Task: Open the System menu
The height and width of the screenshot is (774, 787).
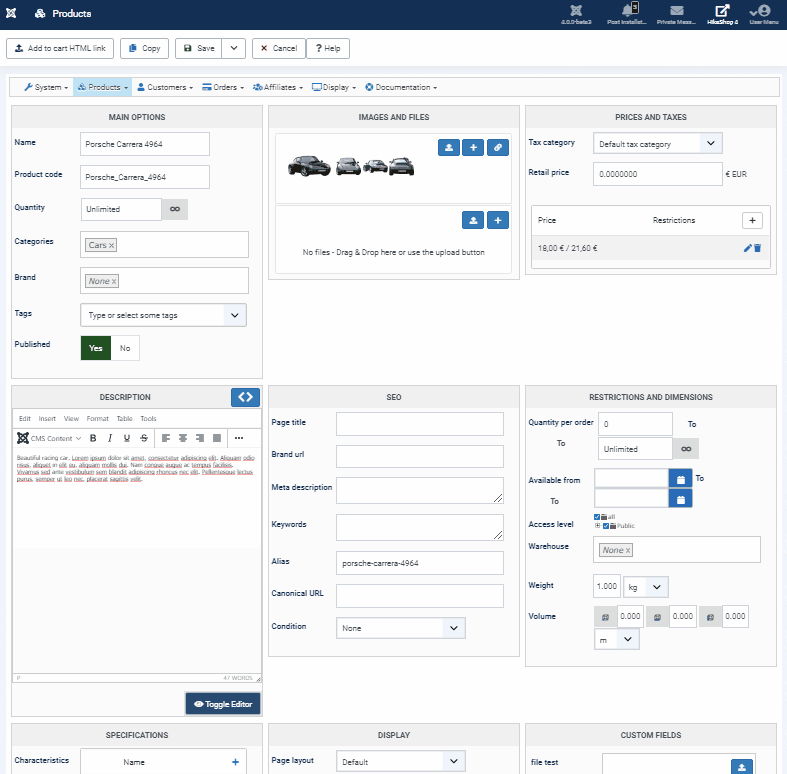Action: coord(46,87)
